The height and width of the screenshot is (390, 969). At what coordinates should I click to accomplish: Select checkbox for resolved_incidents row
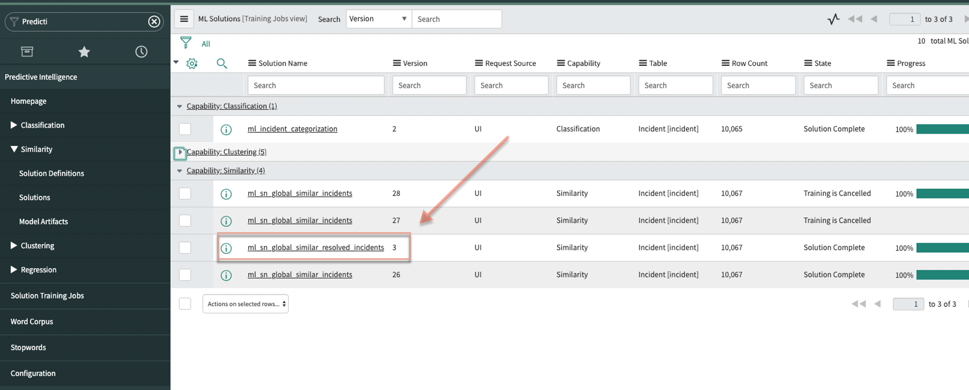[185, 247]
